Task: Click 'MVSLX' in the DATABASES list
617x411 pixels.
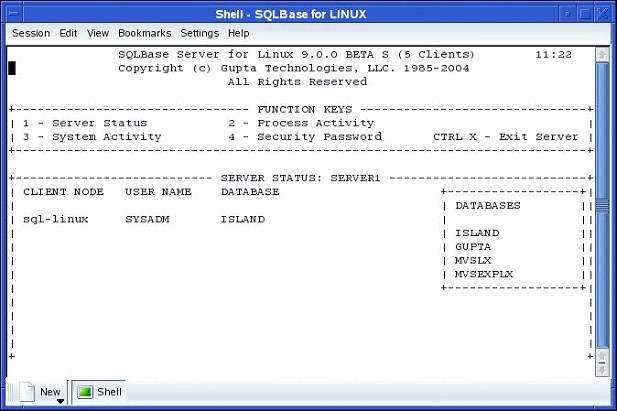Action: (473, 261)
